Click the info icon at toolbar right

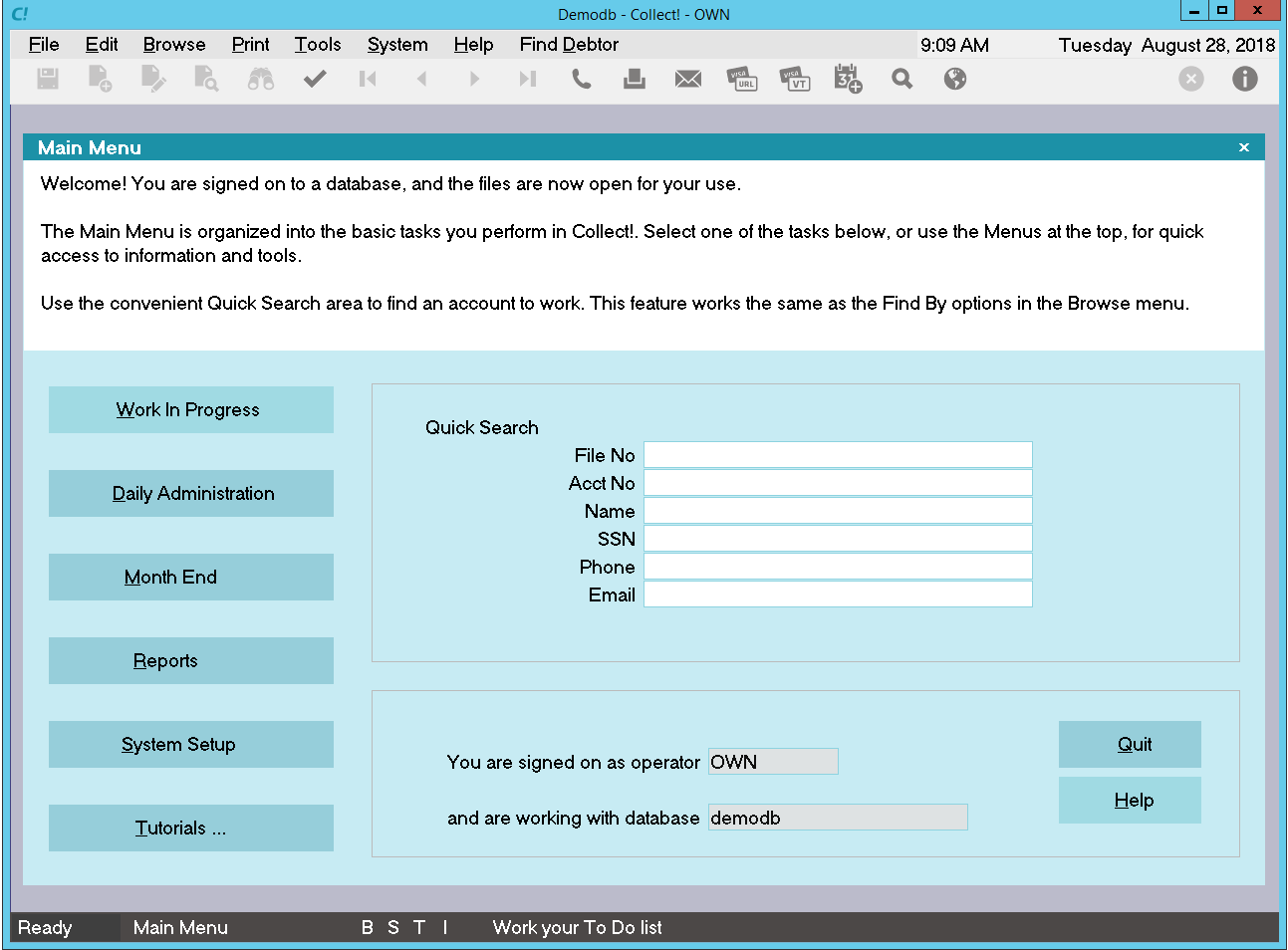[1244, 79]
